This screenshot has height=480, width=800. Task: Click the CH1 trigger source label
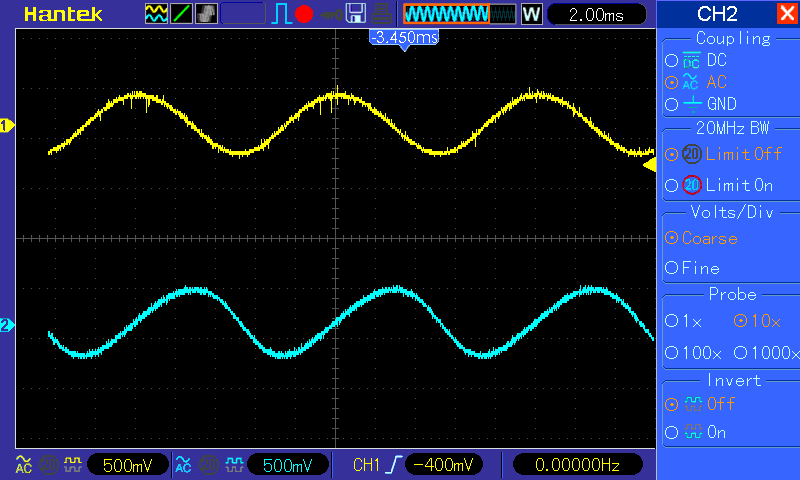[366, 465]
